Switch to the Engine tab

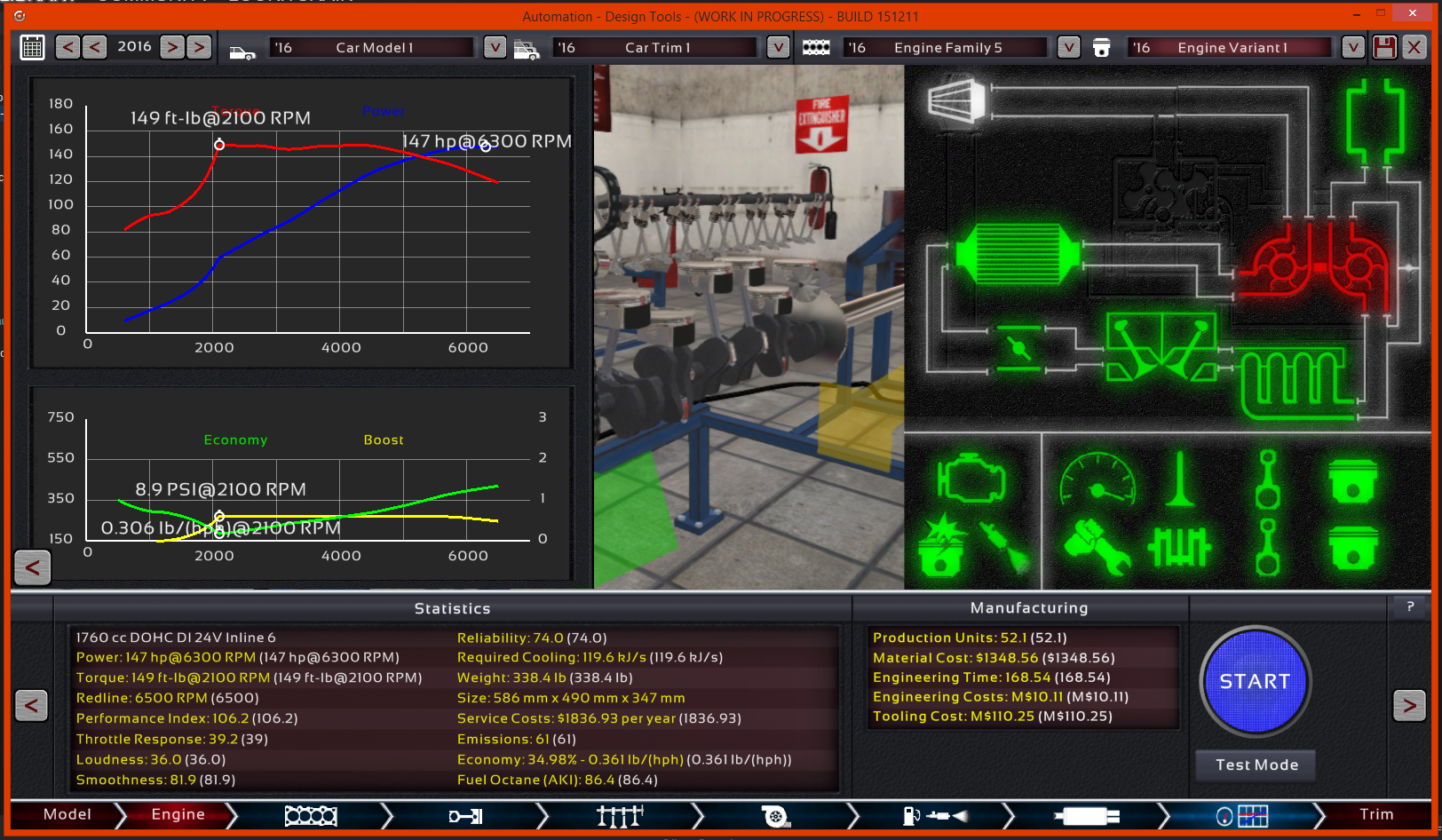[178, 814]
